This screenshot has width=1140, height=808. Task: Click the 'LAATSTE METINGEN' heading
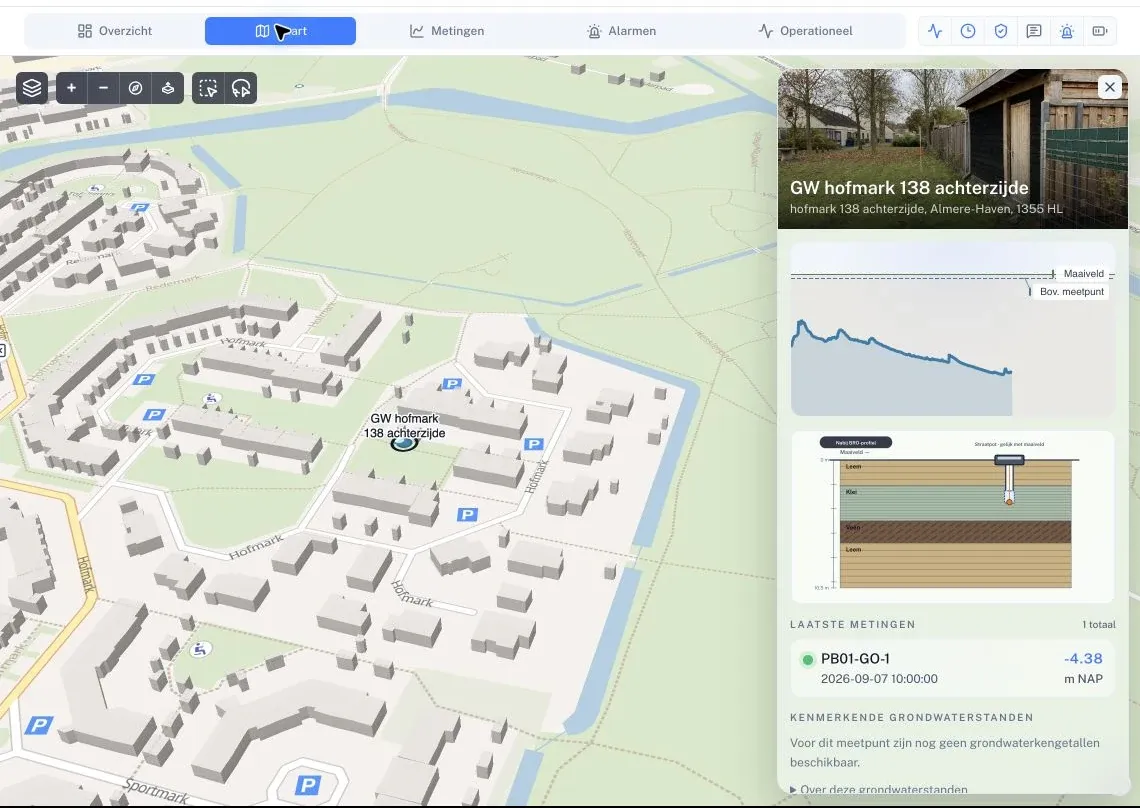tap(853, 624)
